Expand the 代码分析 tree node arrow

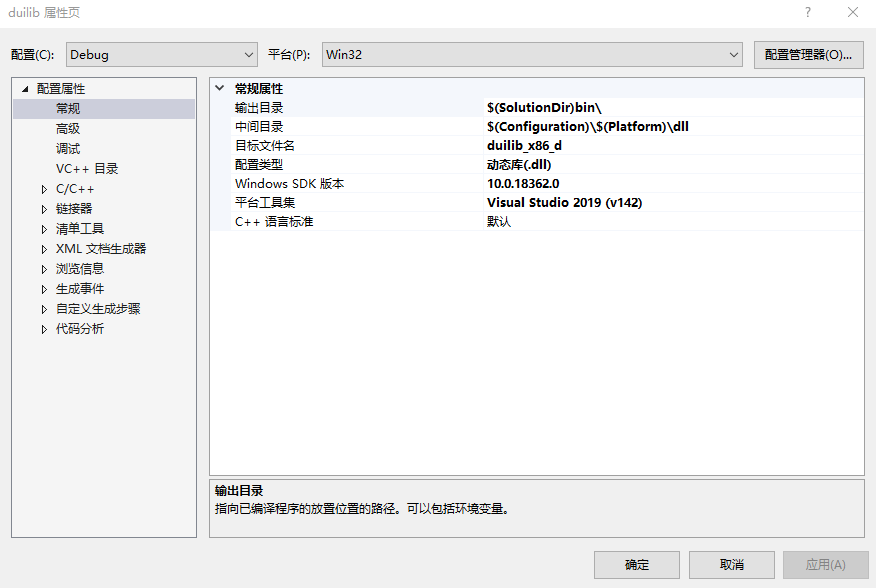44,329
